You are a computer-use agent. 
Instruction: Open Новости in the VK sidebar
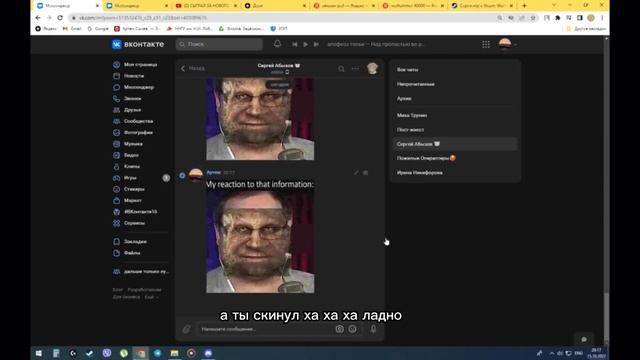click(133, 76)
